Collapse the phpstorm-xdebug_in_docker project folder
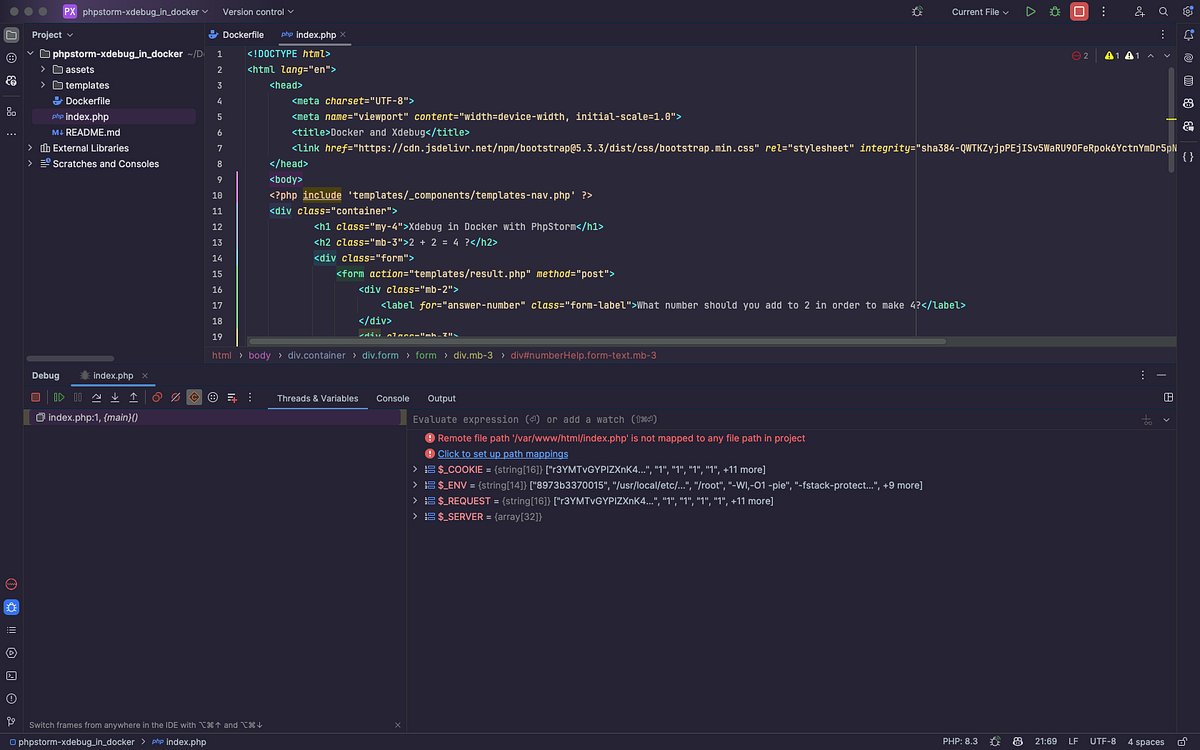This screenshot has height=750, width=1200. pos(30,53)
